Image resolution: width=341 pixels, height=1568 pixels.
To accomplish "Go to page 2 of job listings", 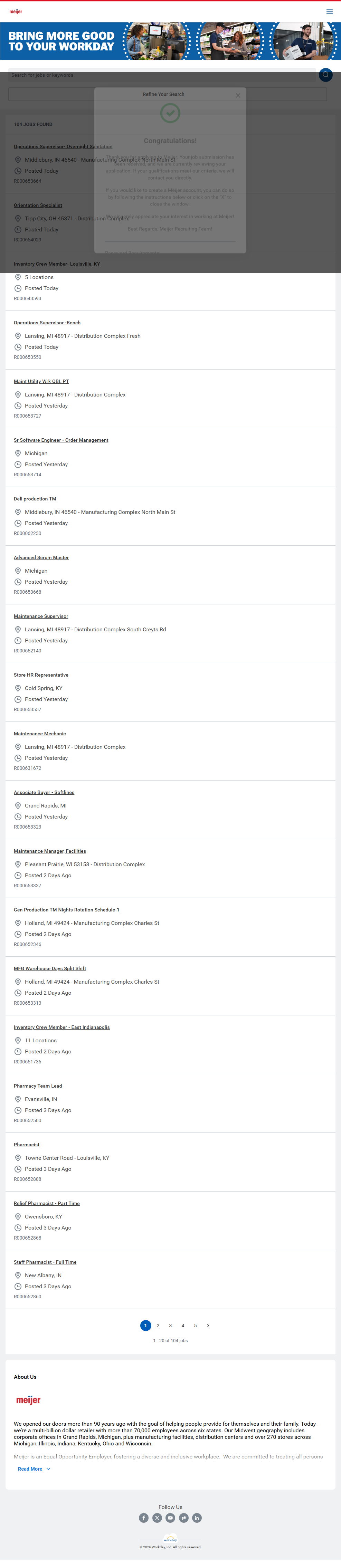I will point(158,1325).
